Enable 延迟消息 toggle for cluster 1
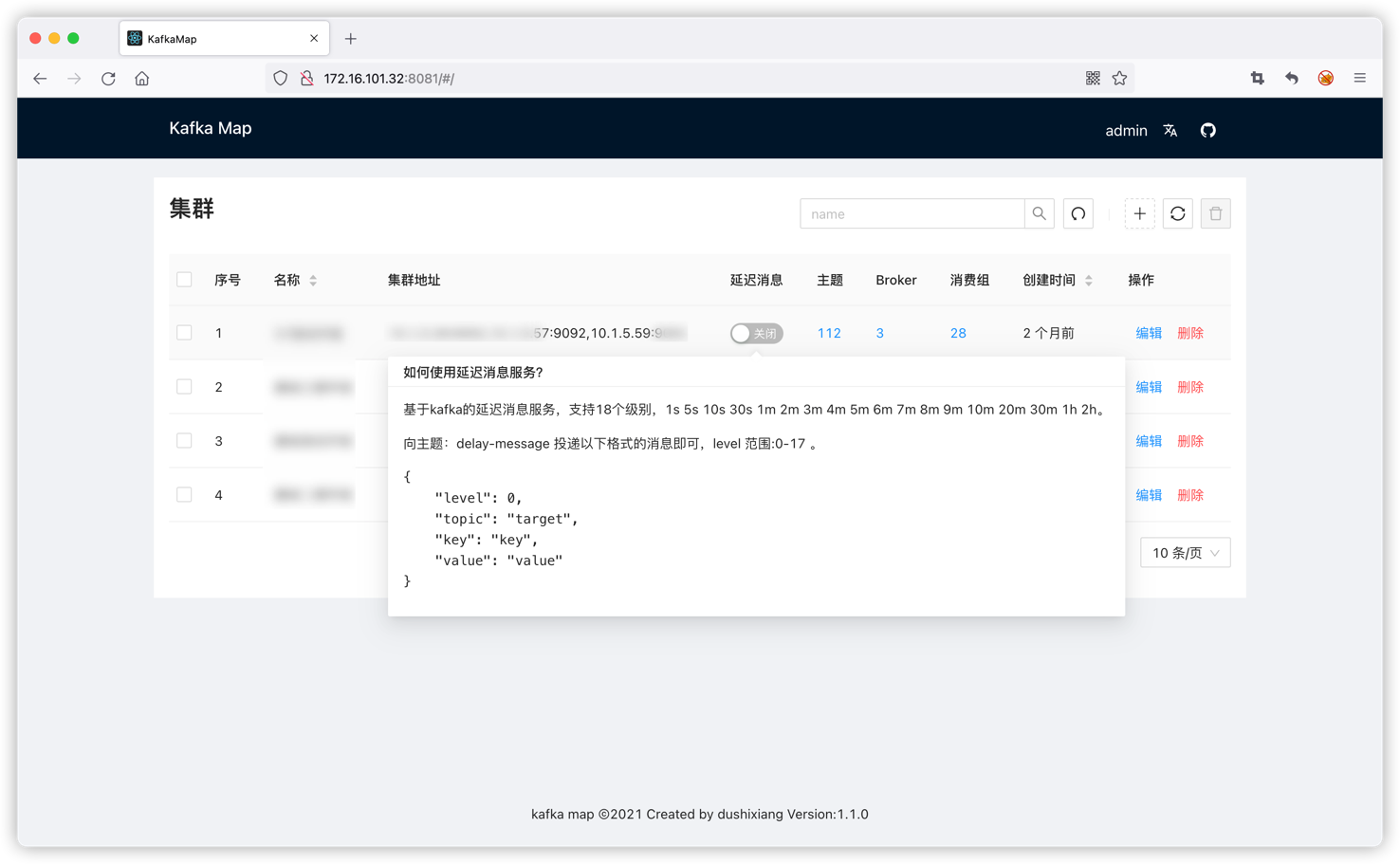This screenshot has height=864, width=1400. click(756, 333)
